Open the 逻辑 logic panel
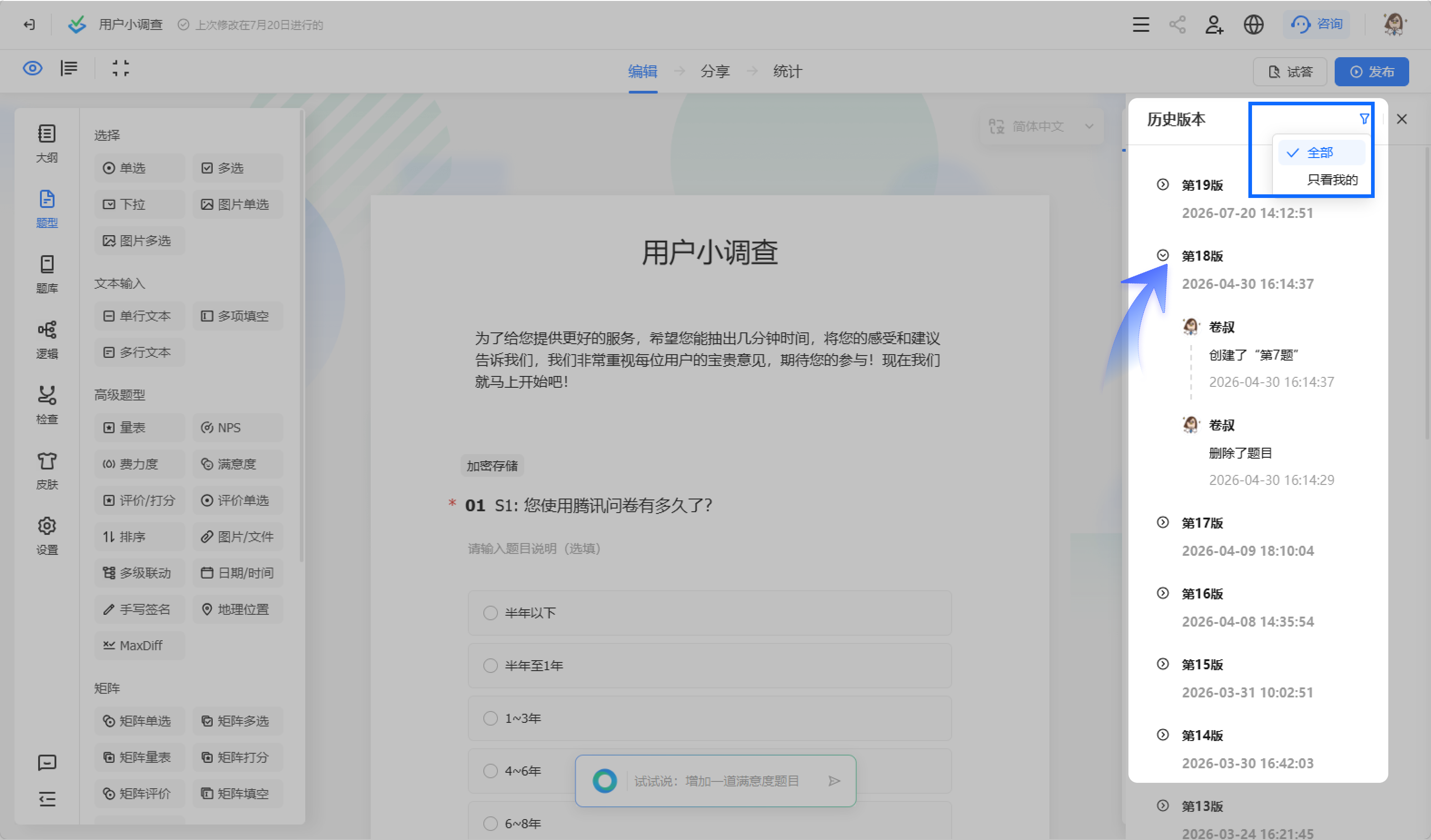1431x840 pixels. click(46, 340)
